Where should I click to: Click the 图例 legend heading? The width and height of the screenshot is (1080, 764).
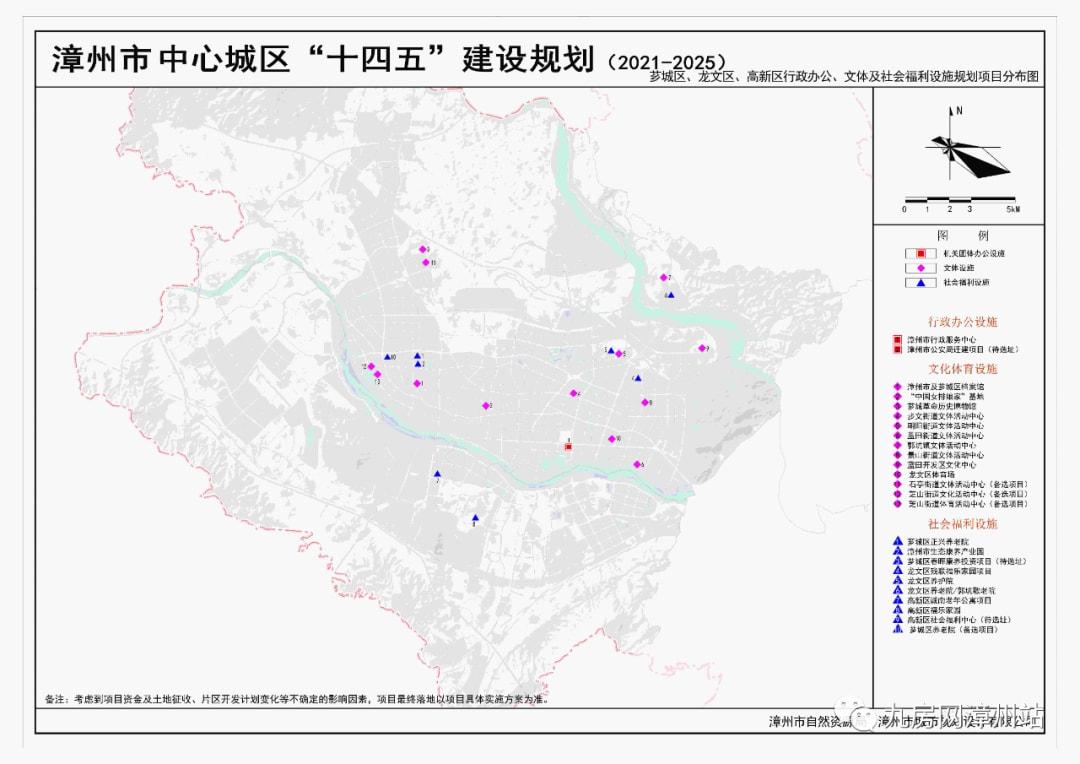[962, 235]
